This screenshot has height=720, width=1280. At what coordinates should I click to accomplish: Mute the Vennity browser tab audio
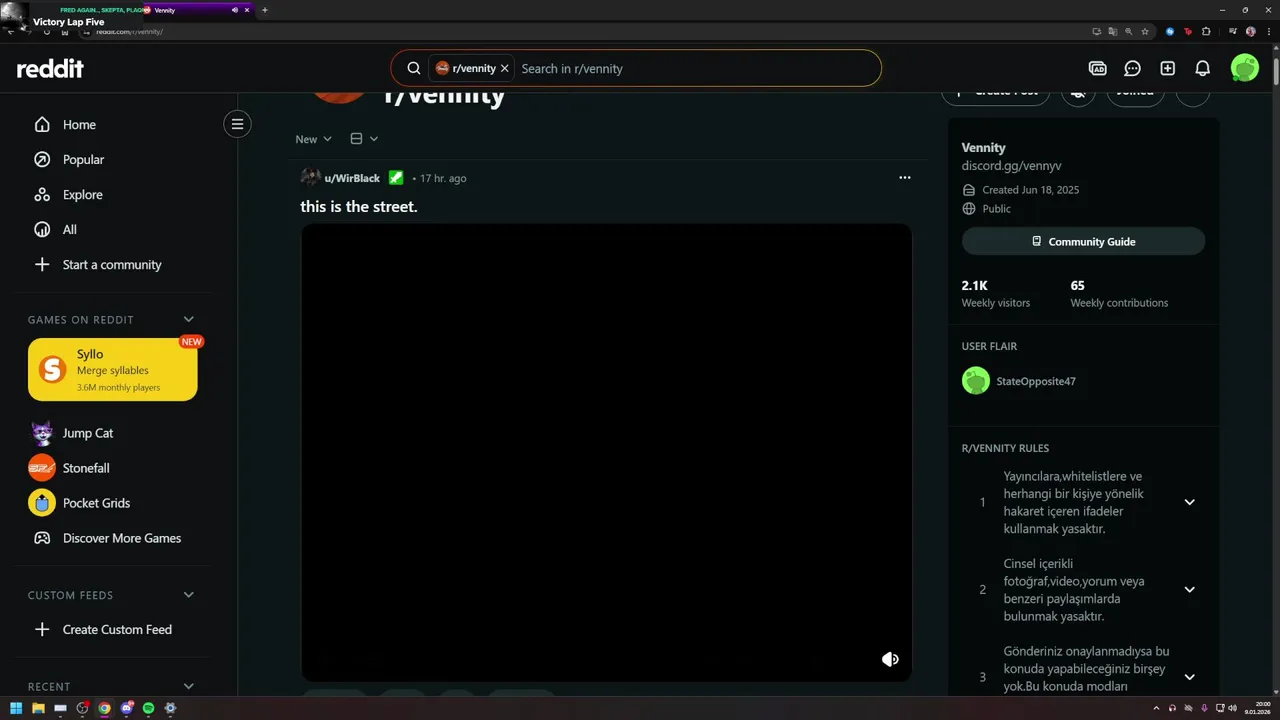point(235,10)
